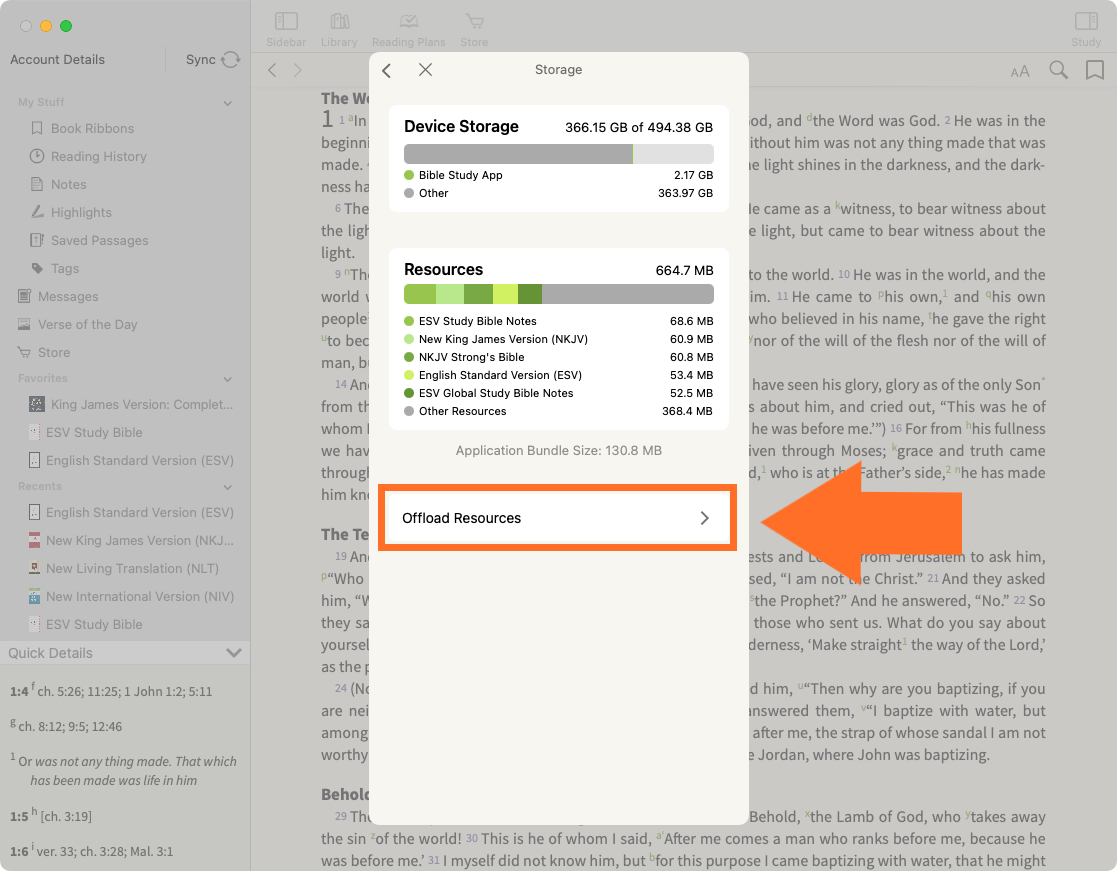Click 'Bible Study App' storage label
1117x871 pixels.
(460, 175)
